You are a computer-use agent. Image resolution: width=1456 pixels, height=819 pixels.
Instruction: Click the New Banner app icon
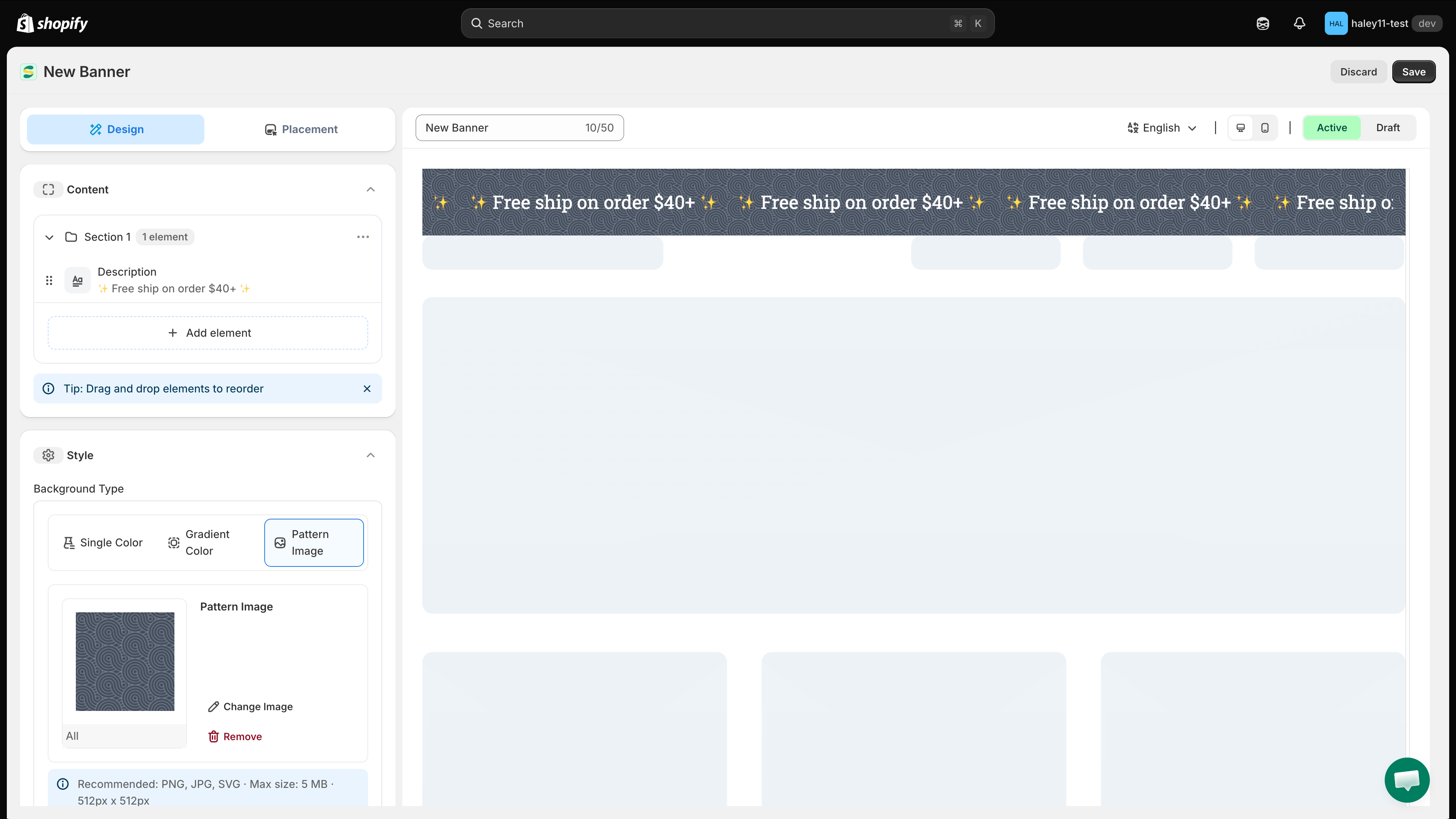pyautogui.click(x=28, y=72)
